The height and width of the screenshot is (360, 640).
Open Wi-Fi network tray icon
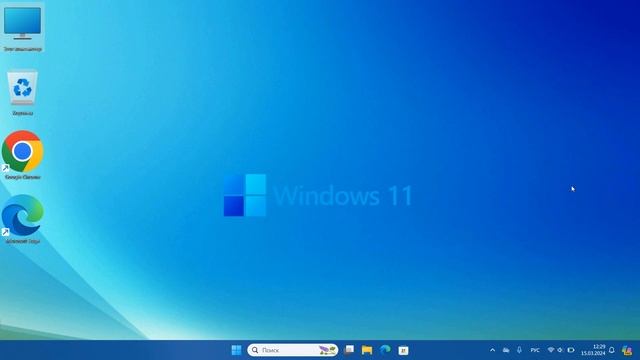(x=551, y=350)
